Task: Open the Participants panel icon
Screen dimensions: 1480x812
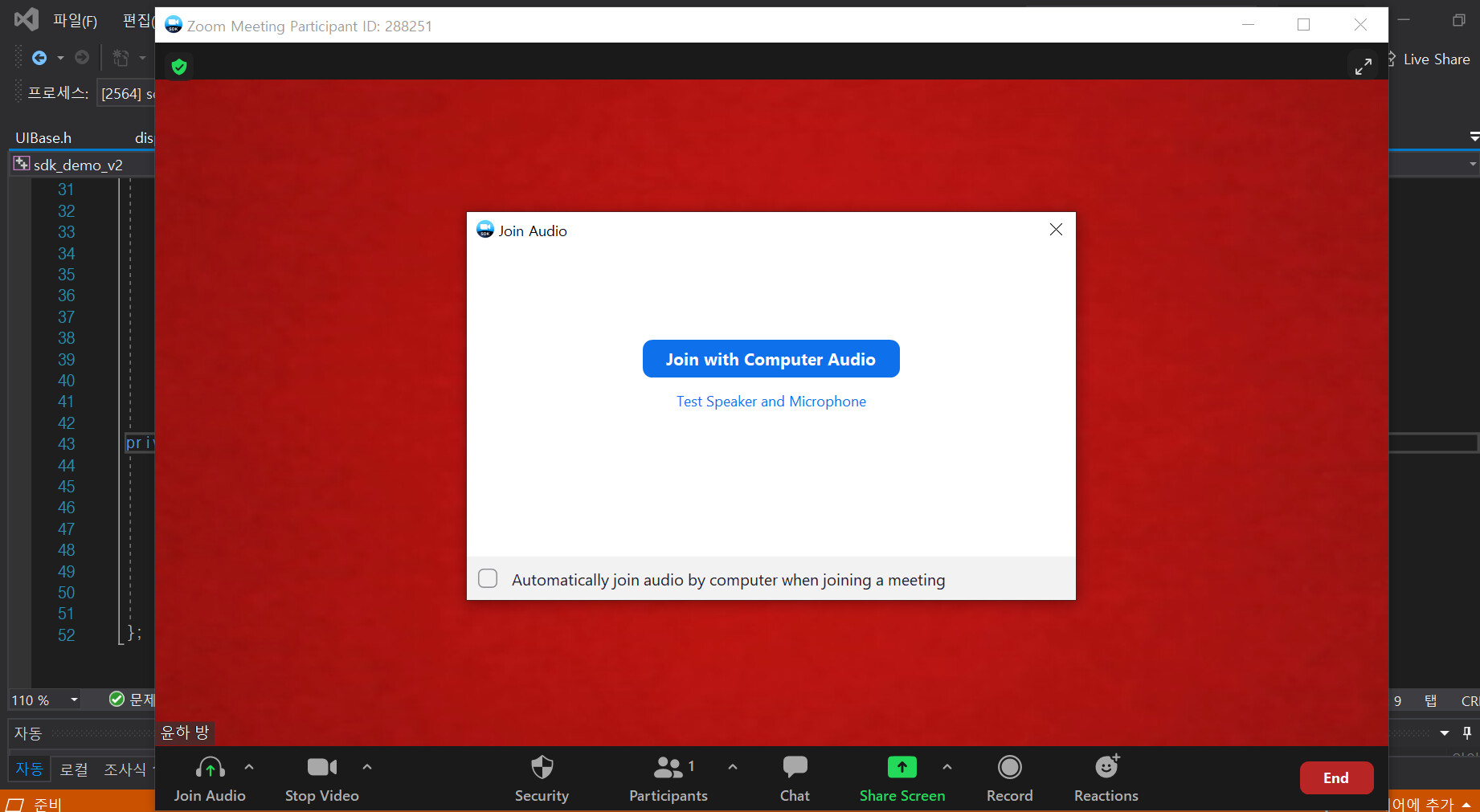Action: [x=668, y=768]
